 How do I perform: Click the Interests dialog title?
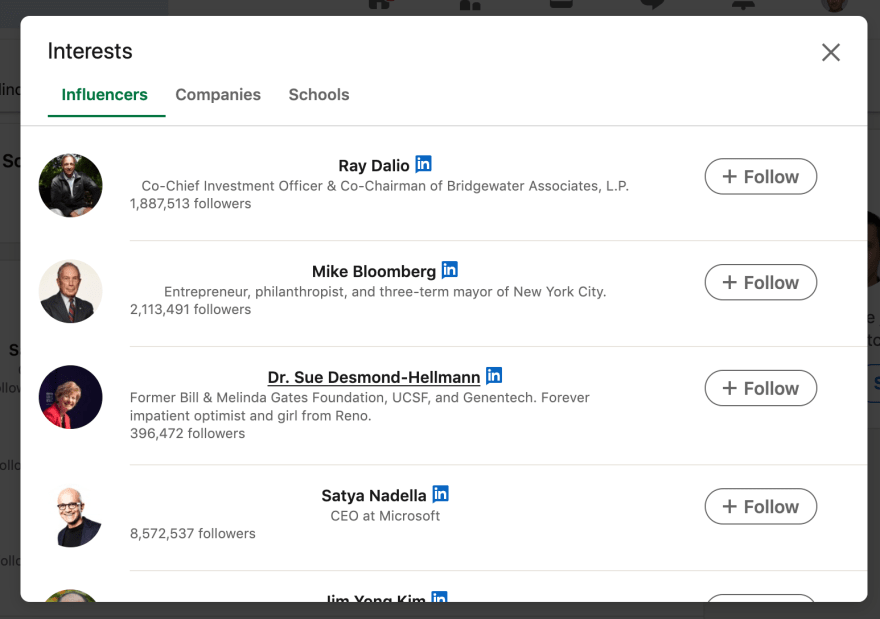(x=90, y=51)
